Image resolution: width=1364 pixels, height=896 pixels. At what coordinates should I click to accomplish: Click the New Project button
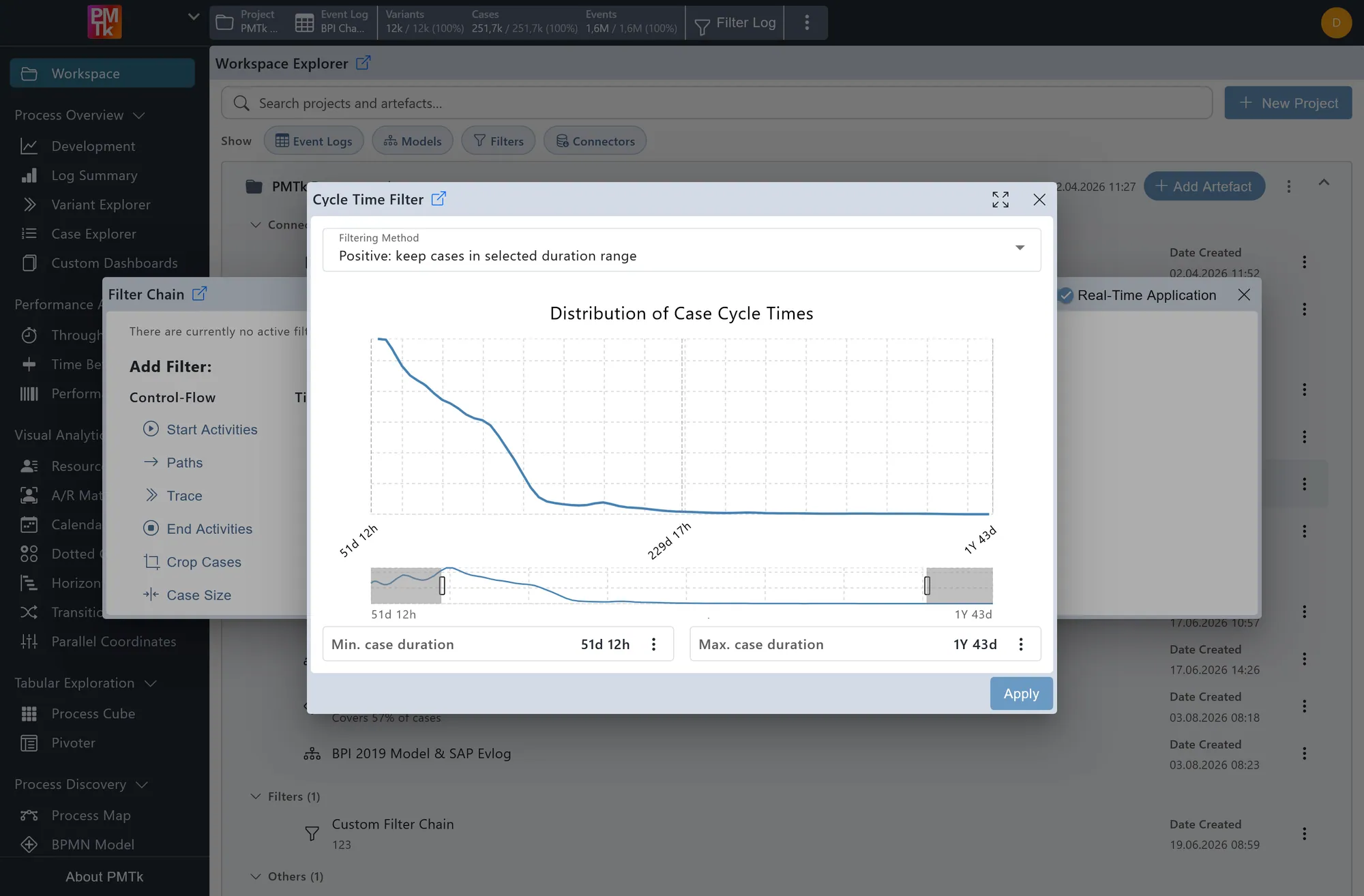(x=1288, y=103)
